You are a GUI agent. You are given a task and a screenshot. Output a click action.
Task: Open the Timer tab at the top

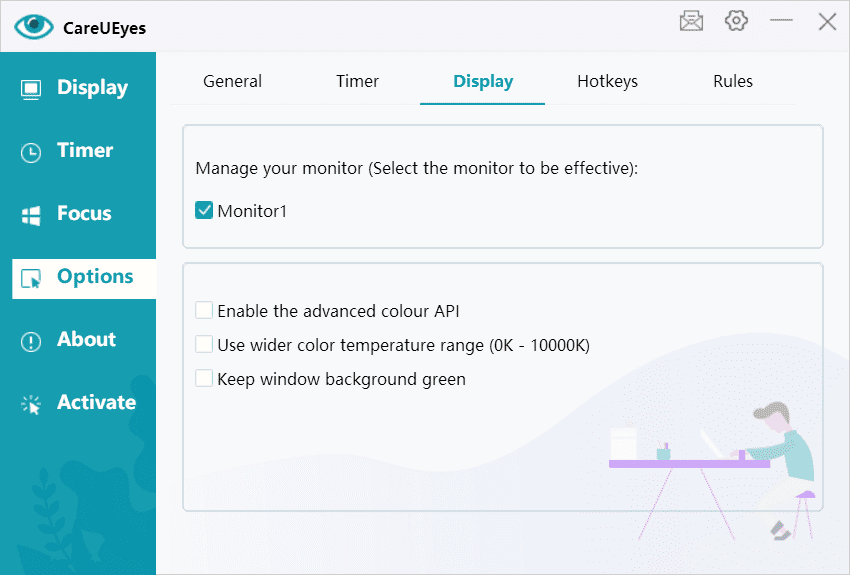(x=357, y=82)
